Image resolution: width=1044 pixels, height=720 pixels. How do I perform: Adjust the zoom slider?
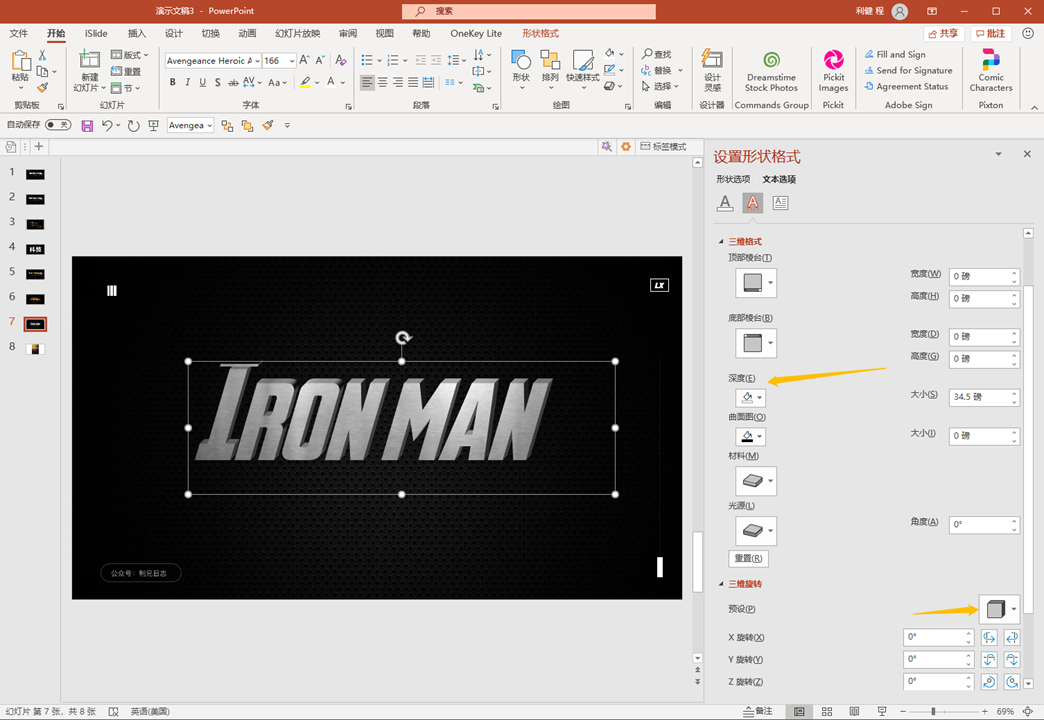click(933, 711)
